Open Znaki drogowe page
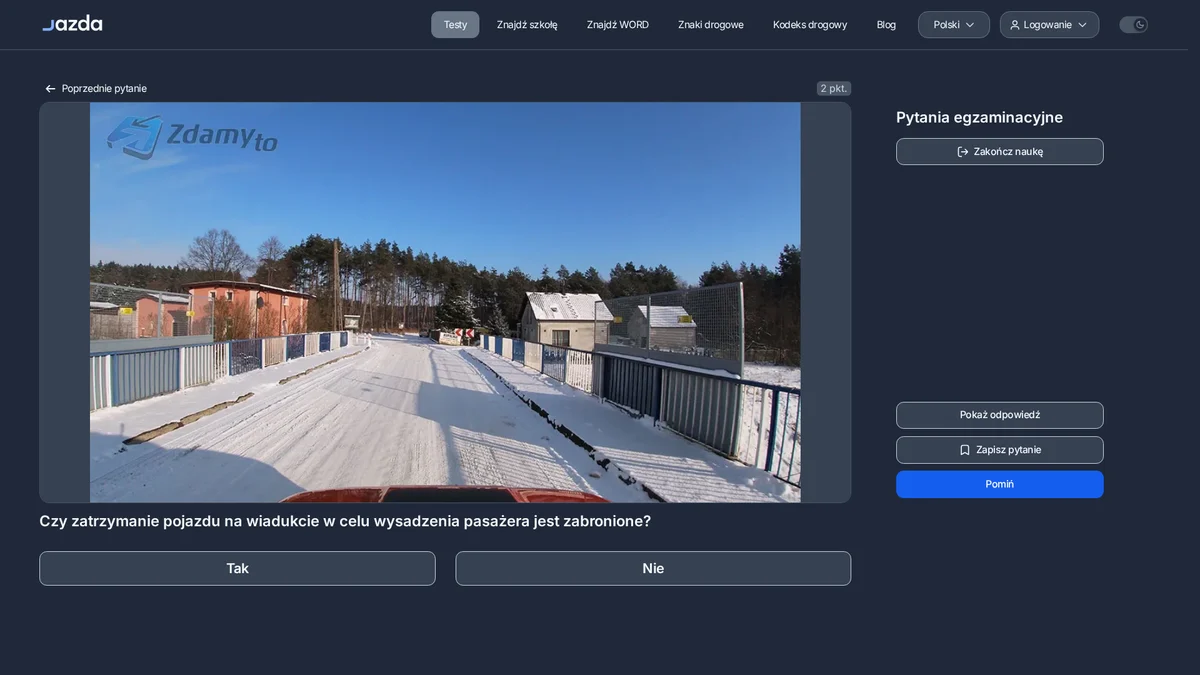1200x675 pixels. point(711,25)
